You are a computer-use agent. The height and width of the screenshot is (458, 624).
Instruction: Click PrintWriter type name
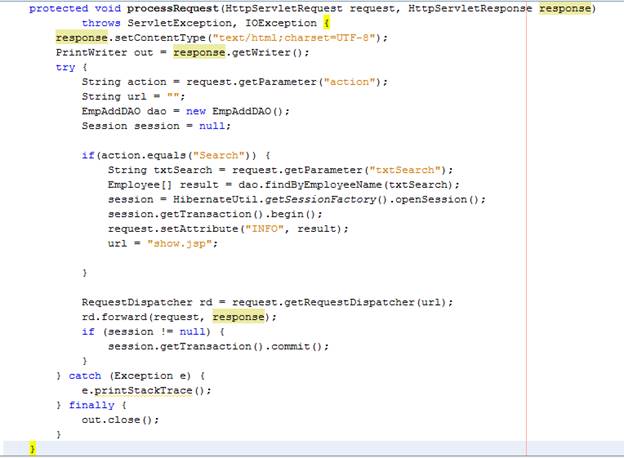[91, 53]
